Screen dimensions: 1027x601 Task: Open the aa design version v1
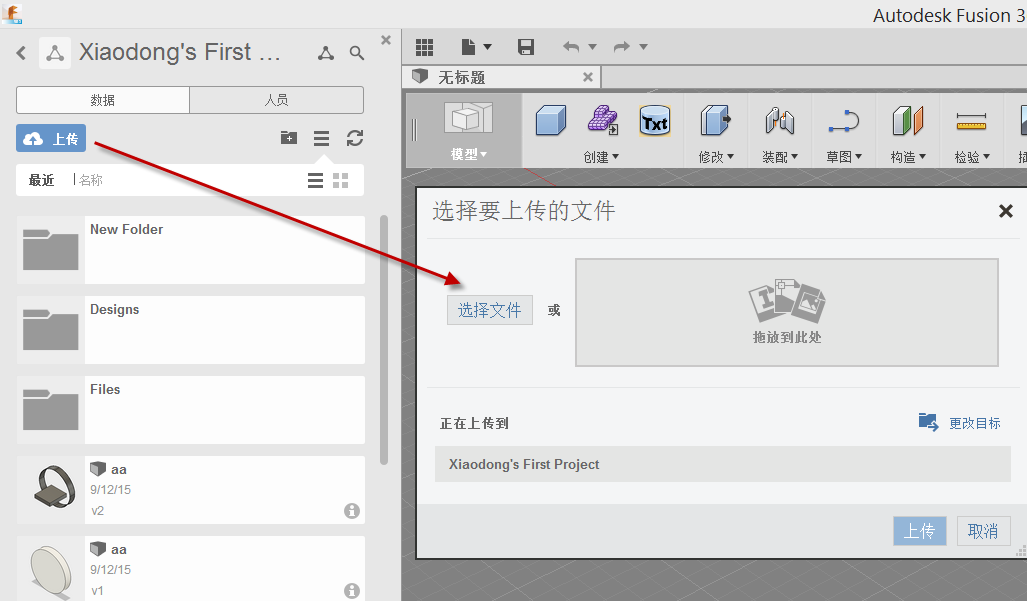[x=191, y=568]
